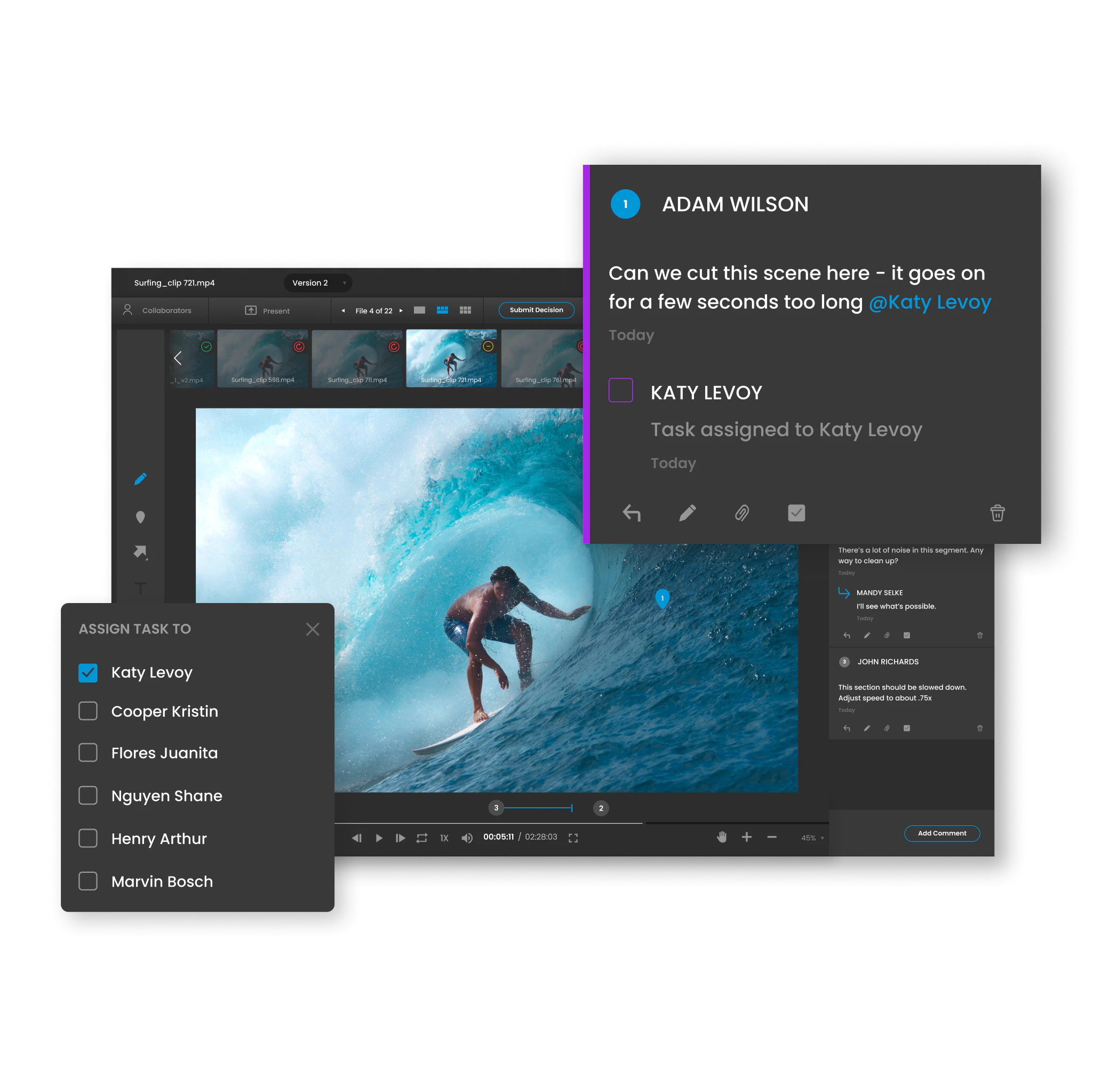Select the pencil annotation tool
1093x1092 pixels.
140,478
